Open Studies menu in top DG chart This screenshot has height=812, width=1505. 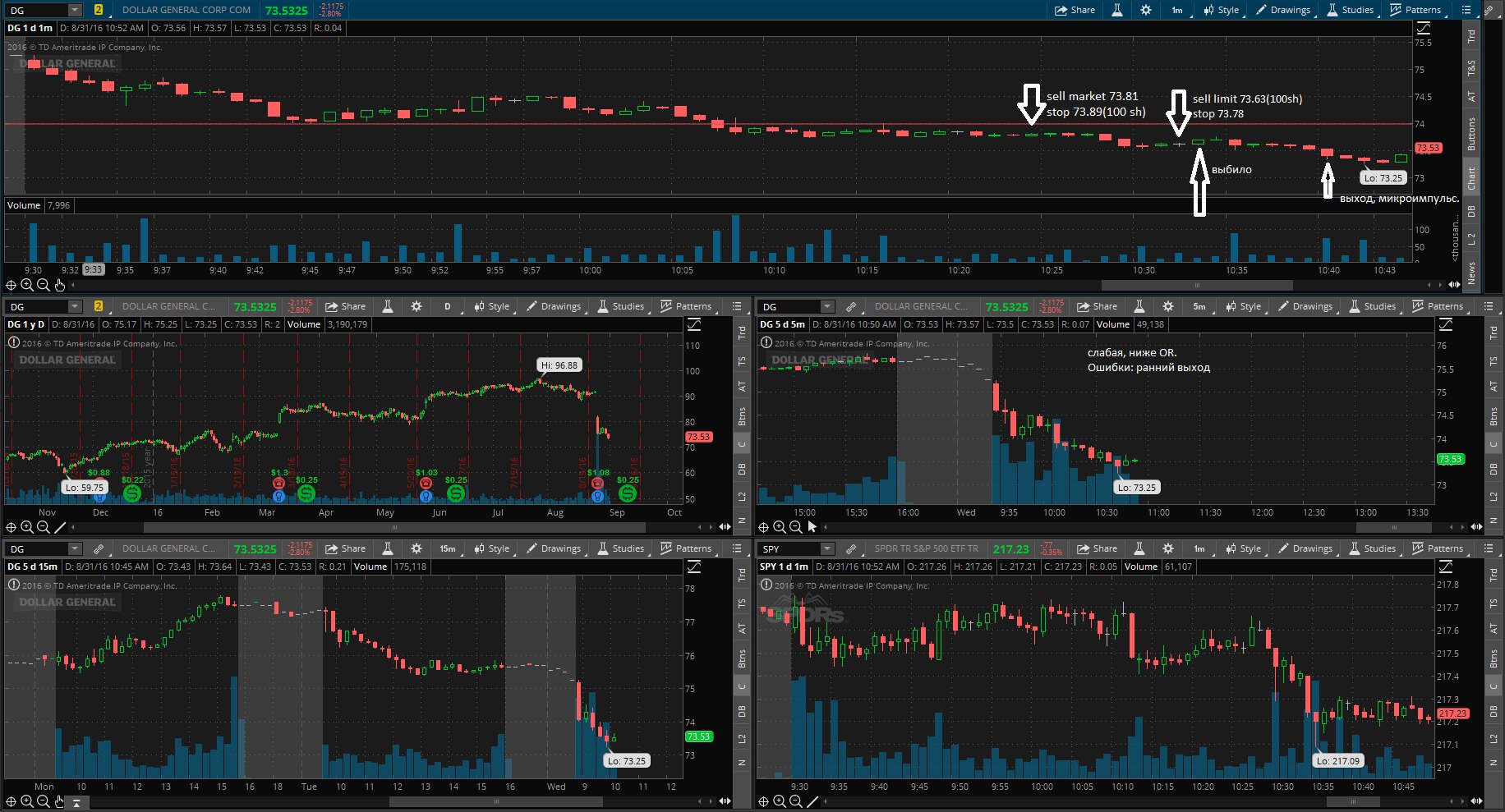pos(1350,10)
